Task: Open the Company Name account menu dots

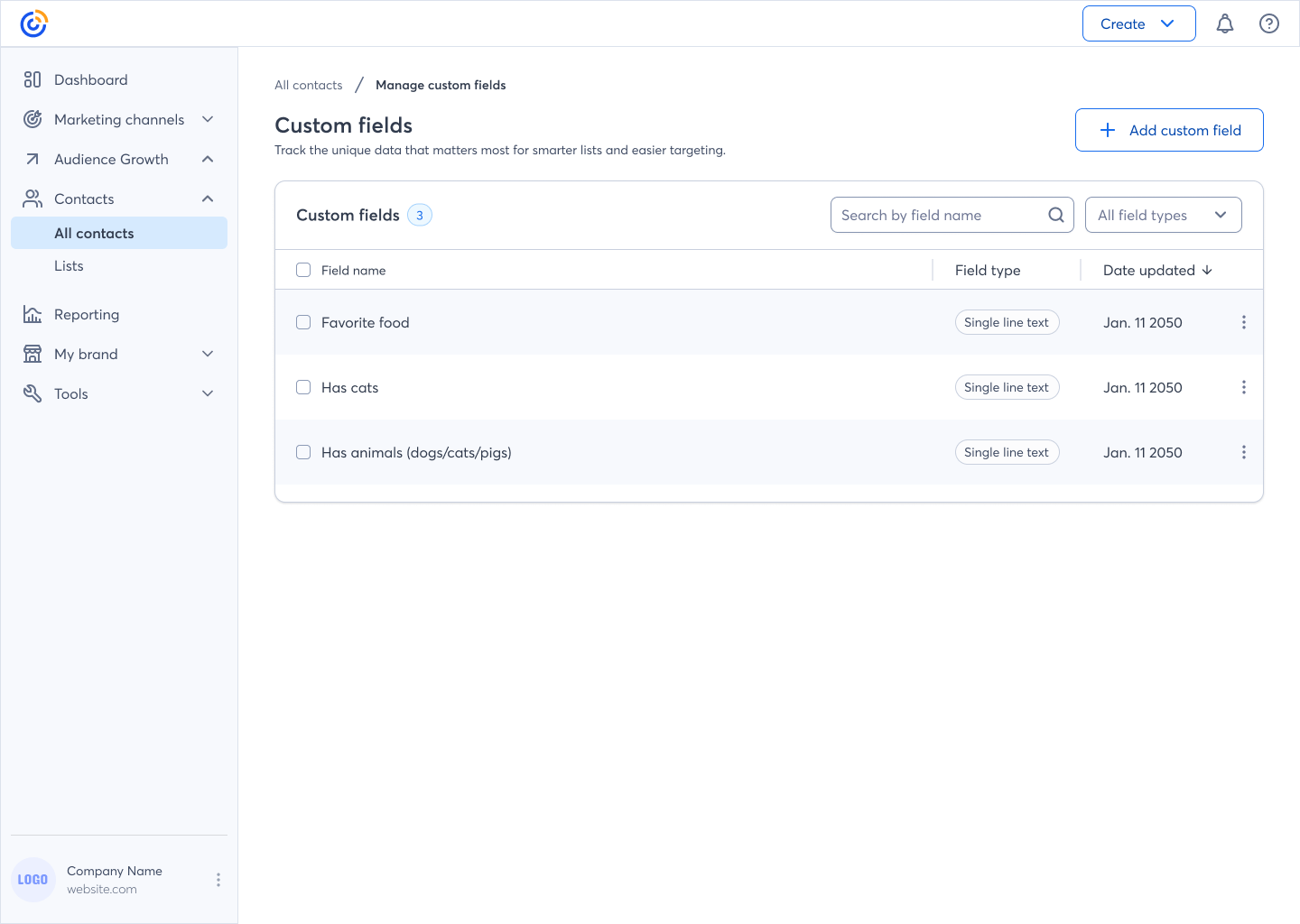Action: tap(218, 880)
